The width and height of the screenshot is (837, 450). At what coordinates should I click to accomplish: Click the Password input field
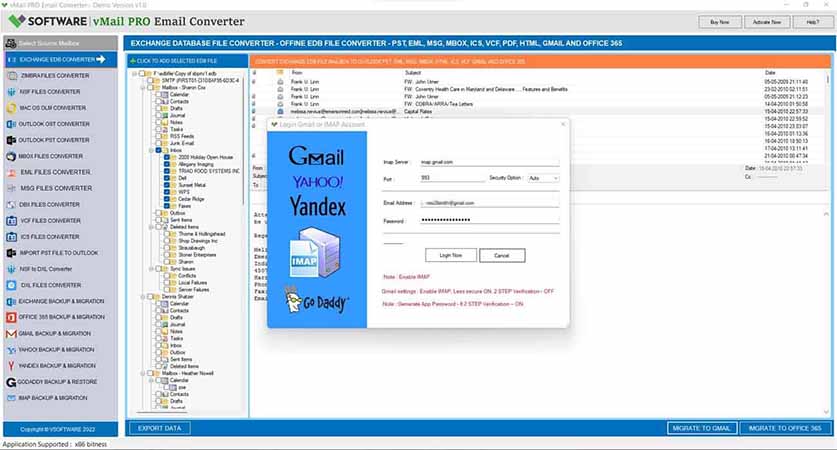[489, 220]
